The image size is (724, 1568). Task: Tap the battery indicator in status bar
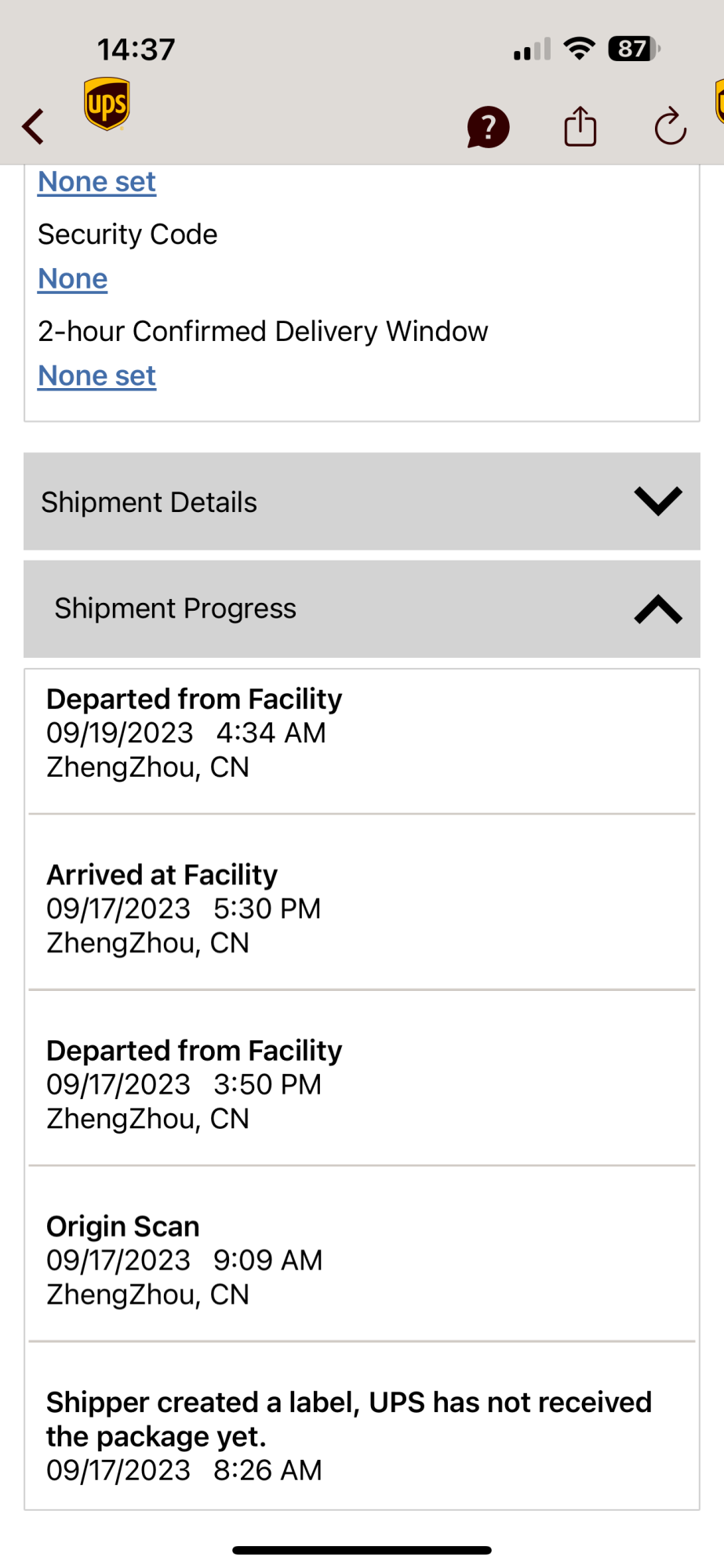(x=634, y=49)
